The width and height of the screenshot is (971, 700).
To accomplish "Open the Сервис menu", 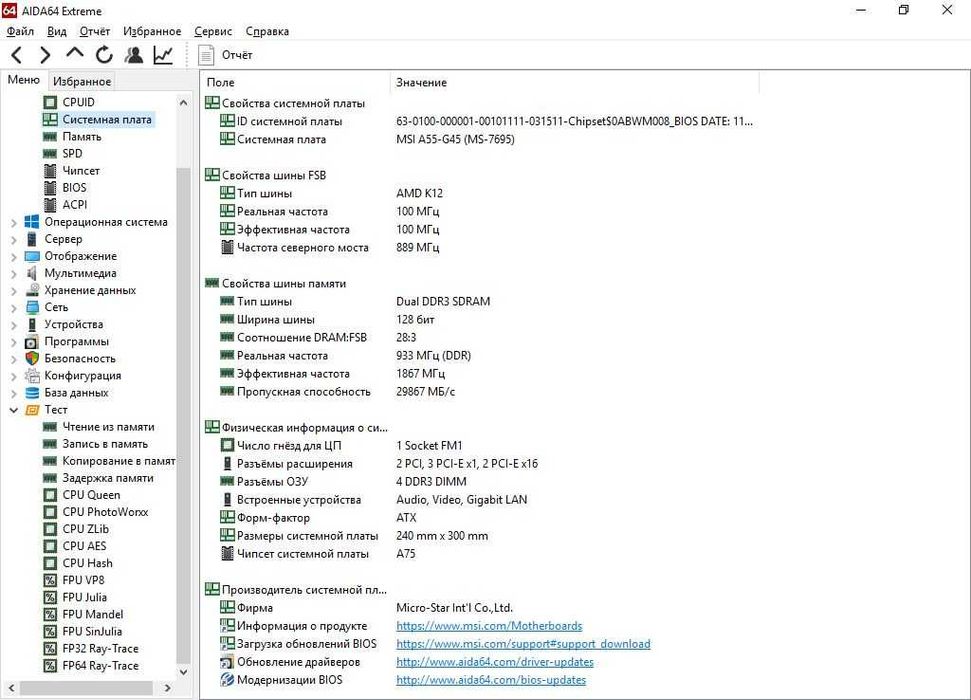I will 213,32.
